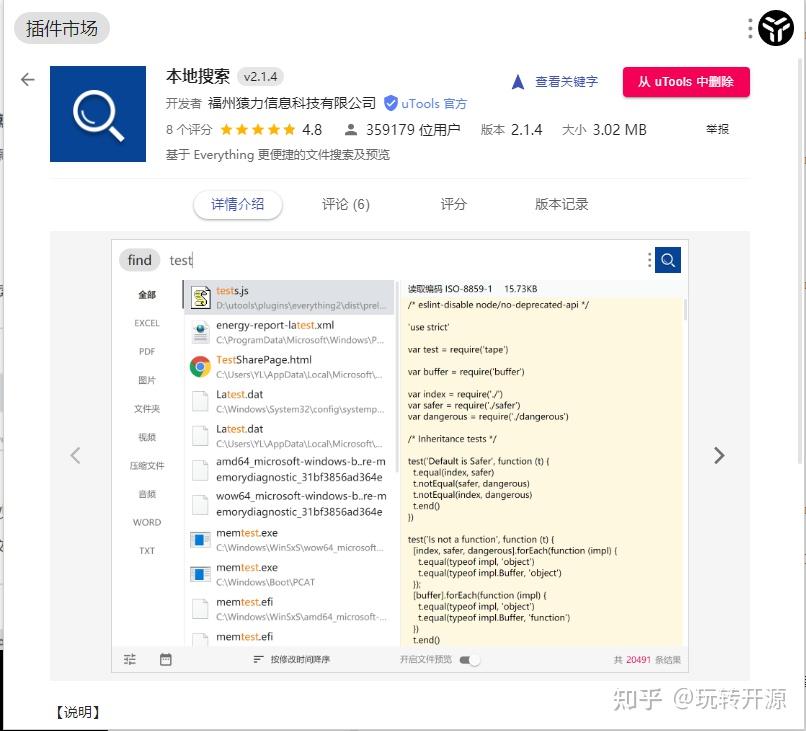Select the 图片 category in the sidebar
Image resolution: width=806 pixels, height=731 pixels.
[x=146, y=380]
